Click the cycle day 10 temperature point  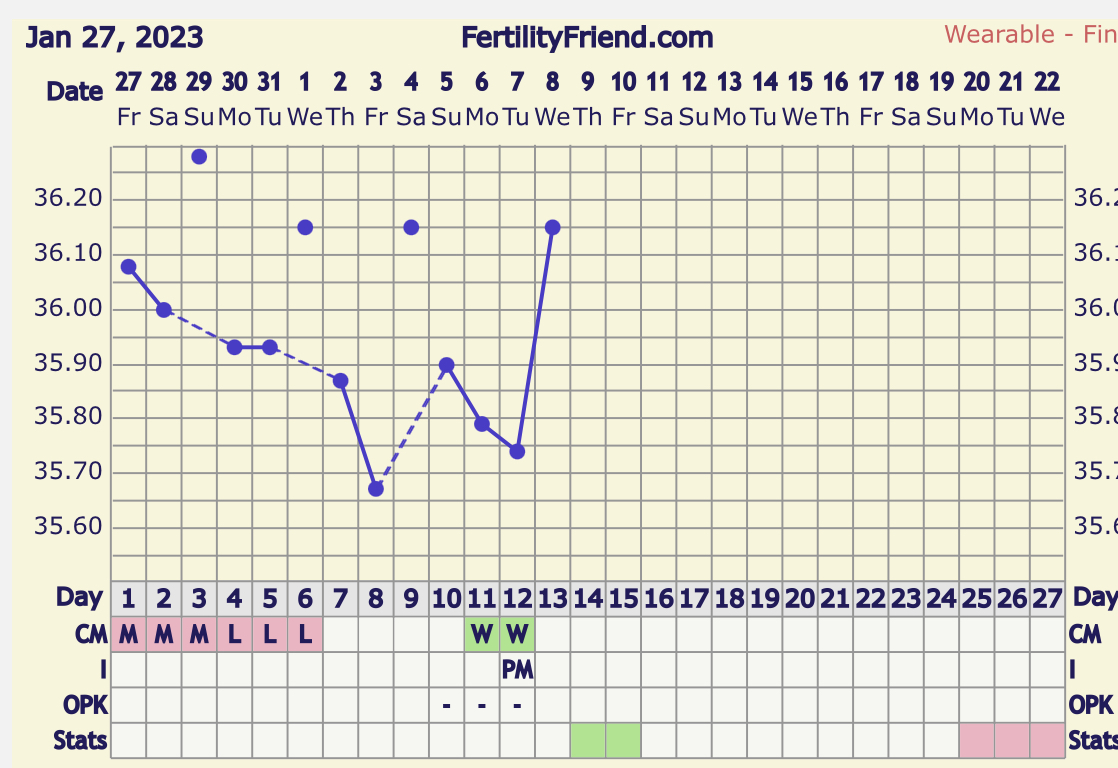pyautogui.click(x=446, y=365)
